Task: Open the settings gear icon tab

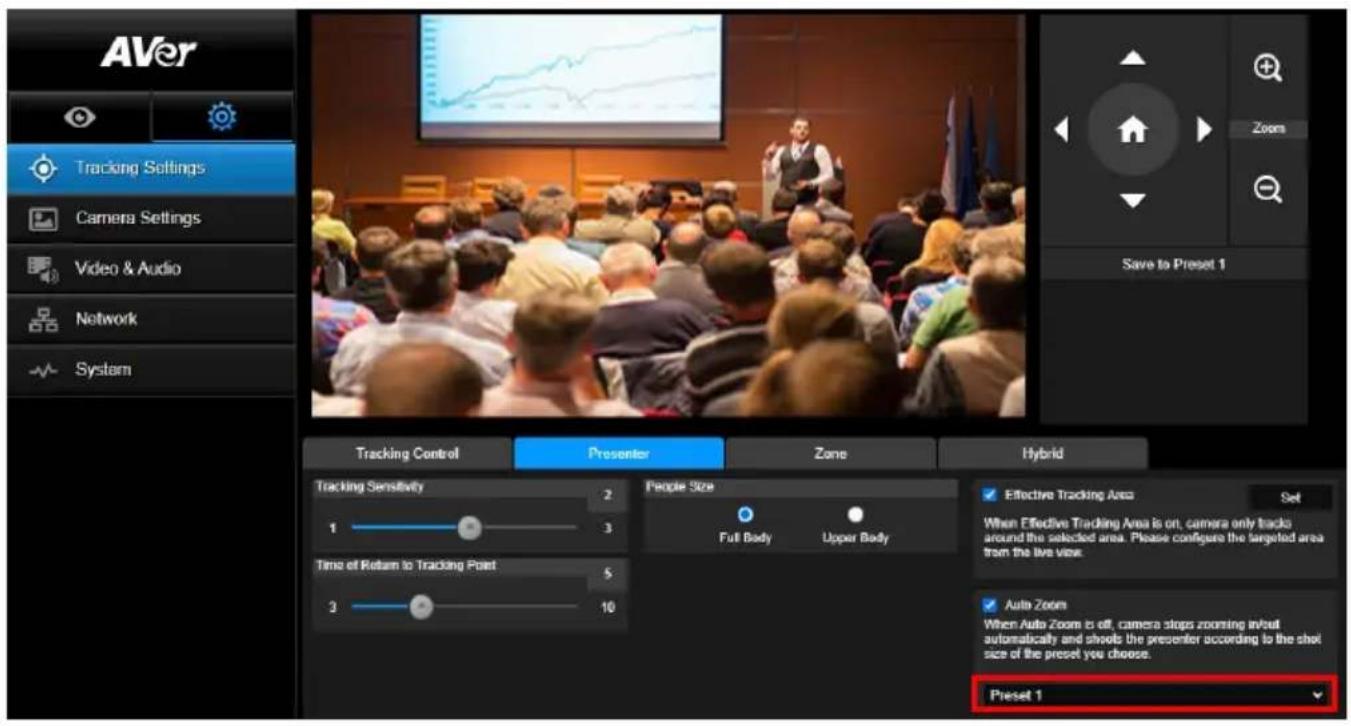Action: pyautogui.click(x=223, y=117)
